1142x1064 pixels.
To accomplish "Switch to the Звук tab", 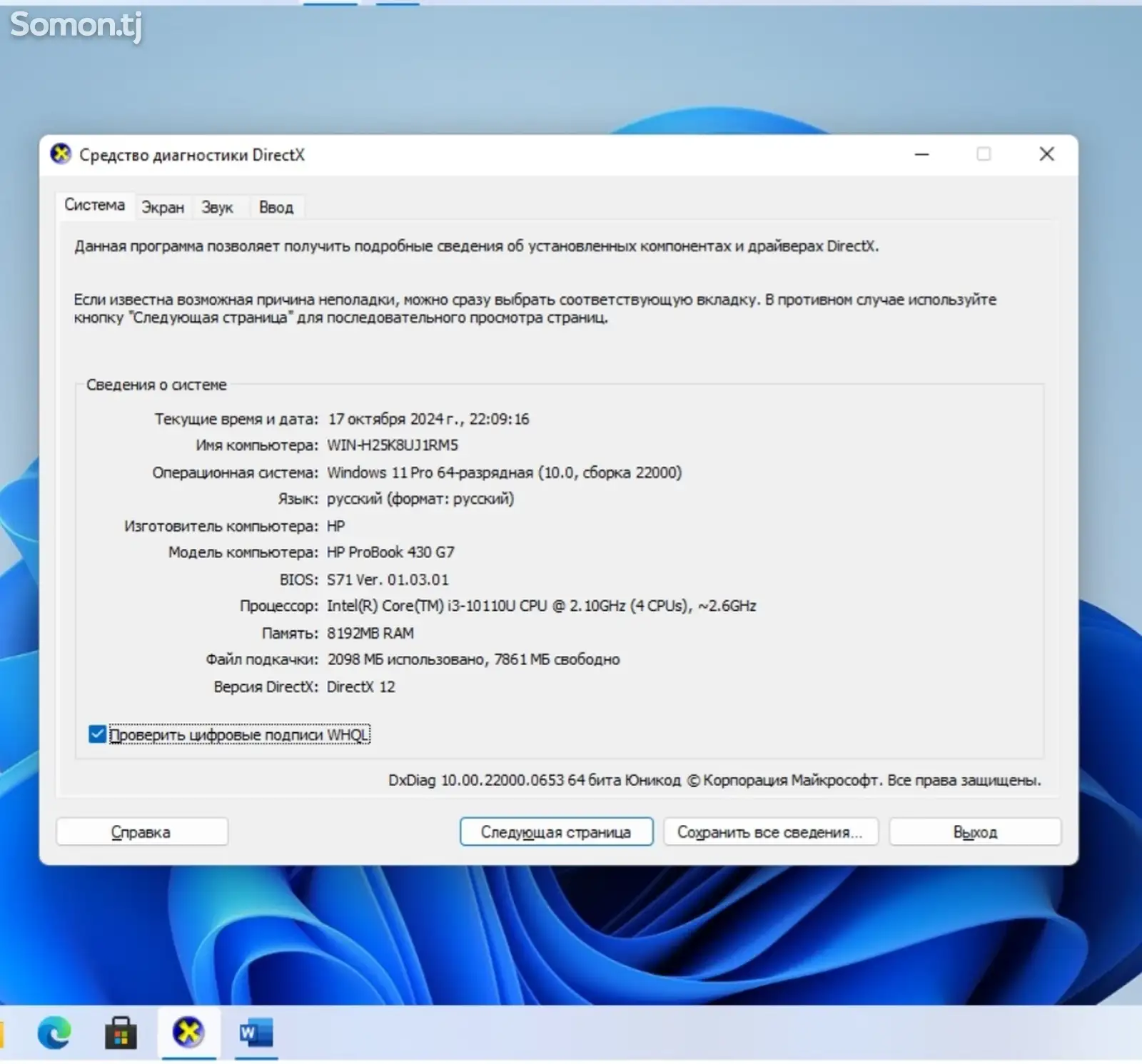I will [x=217, y=208].
